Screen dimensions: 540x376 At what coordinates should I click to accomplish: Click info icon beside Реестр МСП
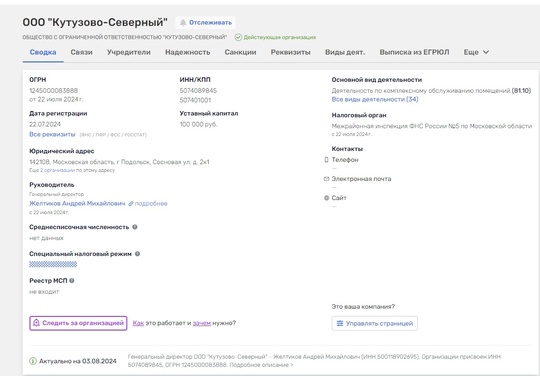coord(72,281)
